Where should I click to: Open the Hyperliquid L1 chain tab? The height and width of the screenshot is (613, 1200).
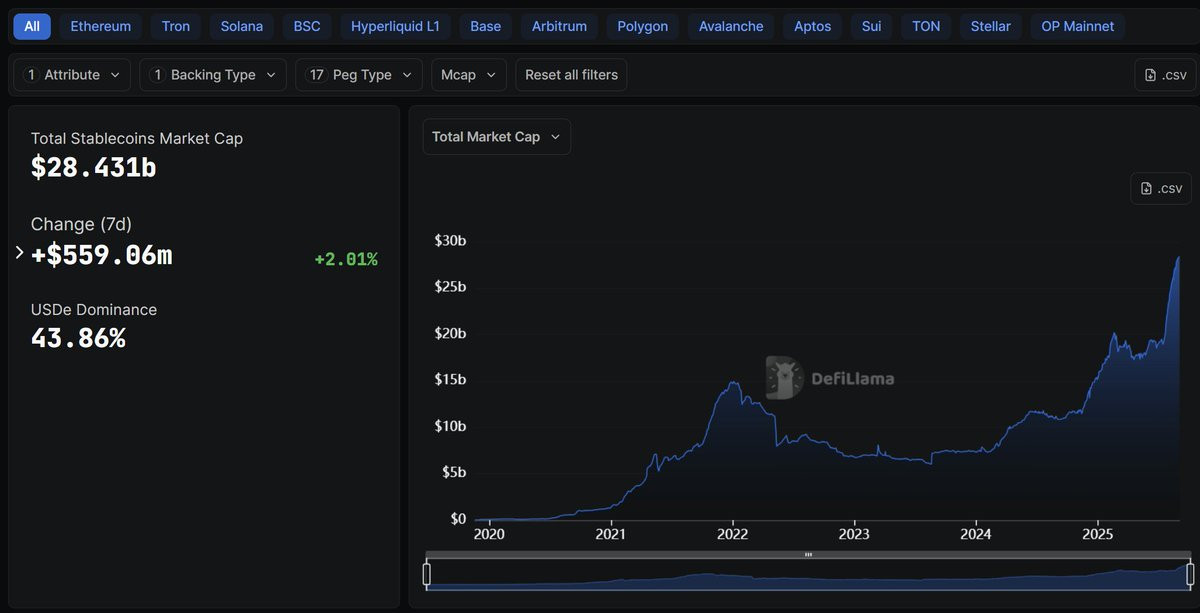click(x=395, y=26)
